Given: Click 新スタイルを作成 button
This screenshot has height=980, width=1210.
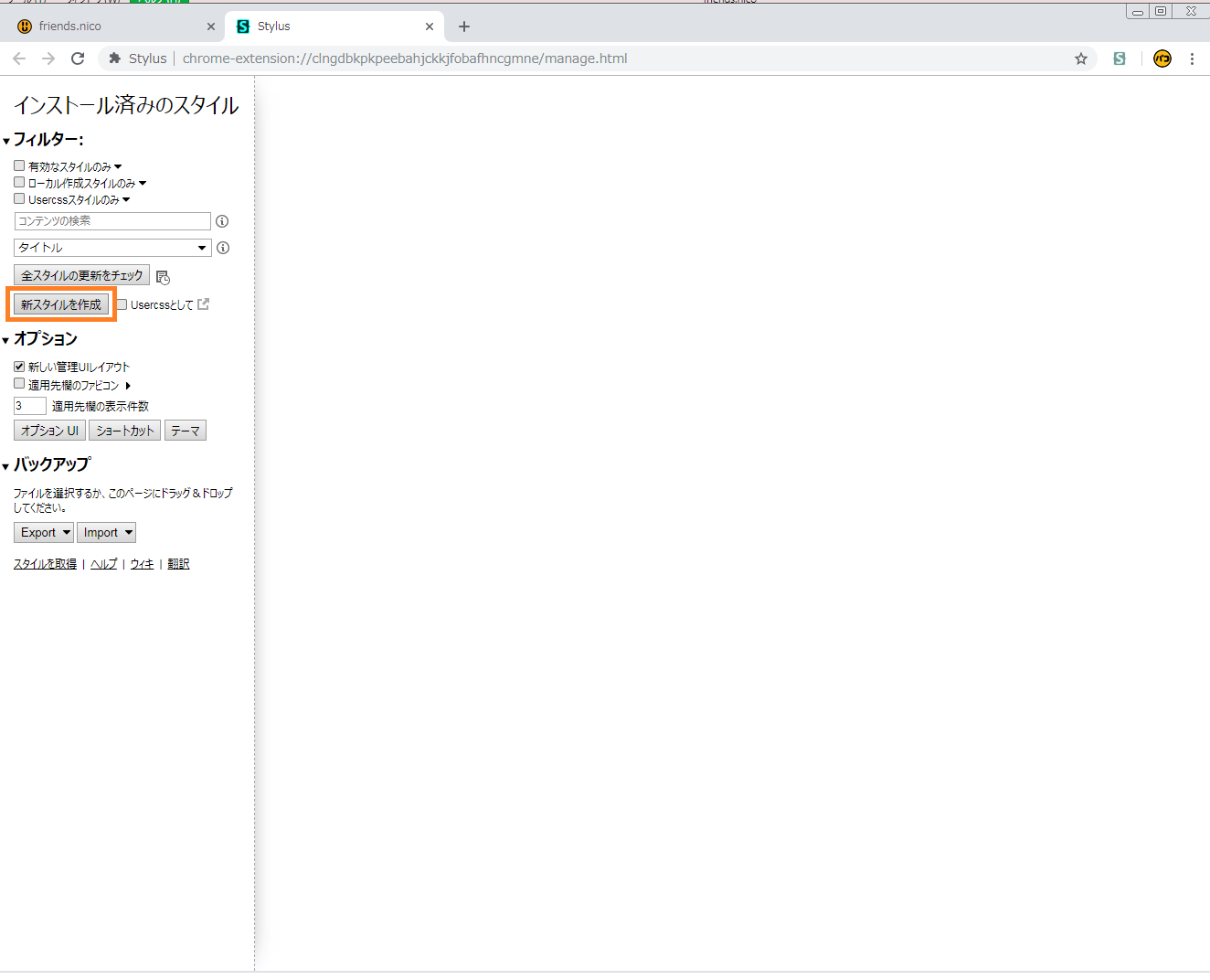Looking at the screenshot, I should 61,304.
